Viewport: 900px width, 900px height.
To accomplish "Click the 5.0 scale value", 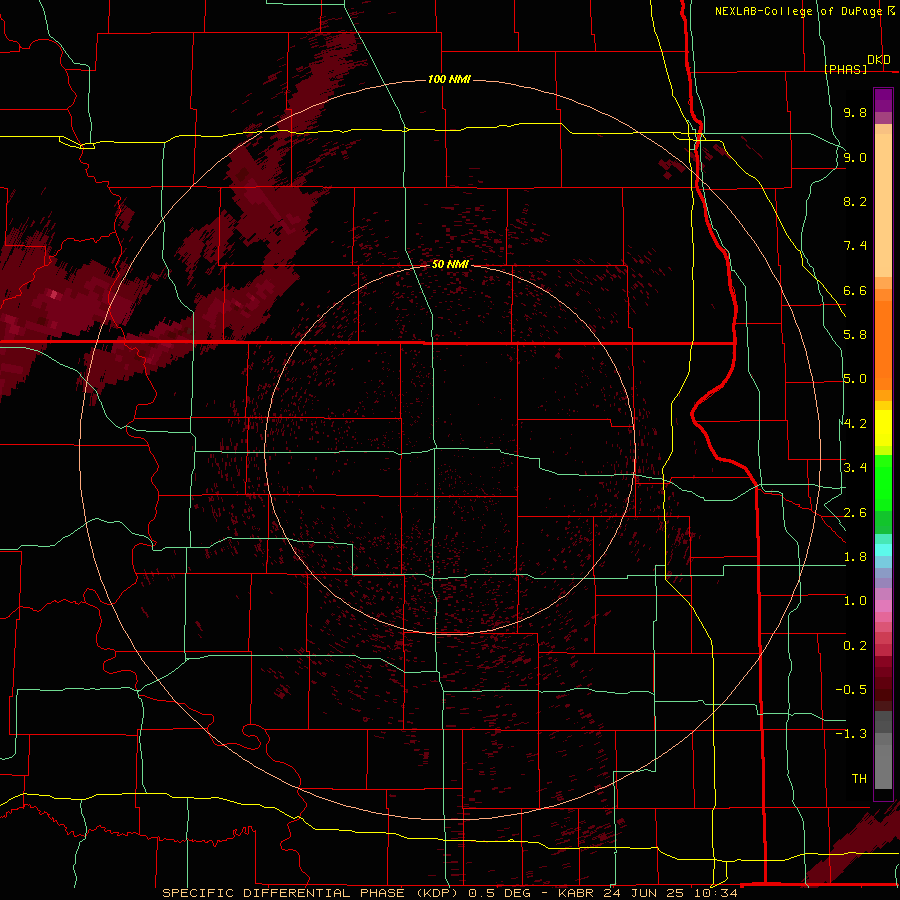I will pyautogui.click(x=855, y=379).
